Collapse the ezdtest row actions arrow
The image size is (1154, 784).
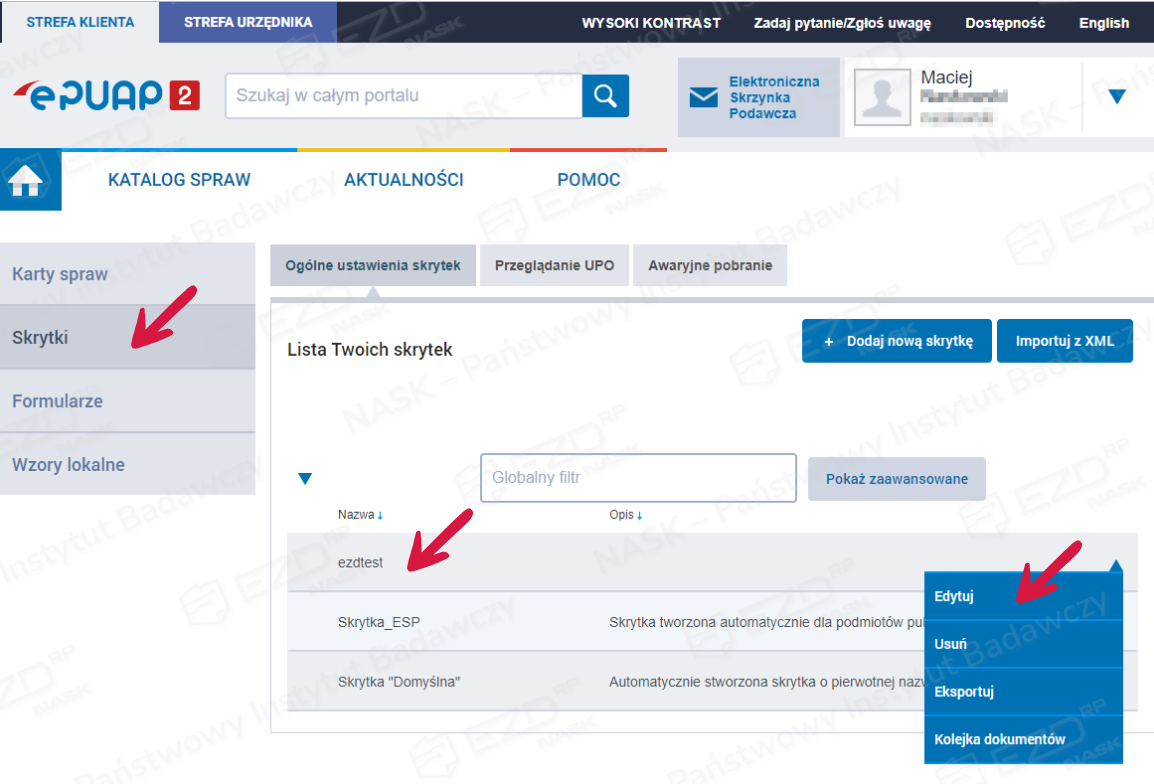(x=1116, y=566)
